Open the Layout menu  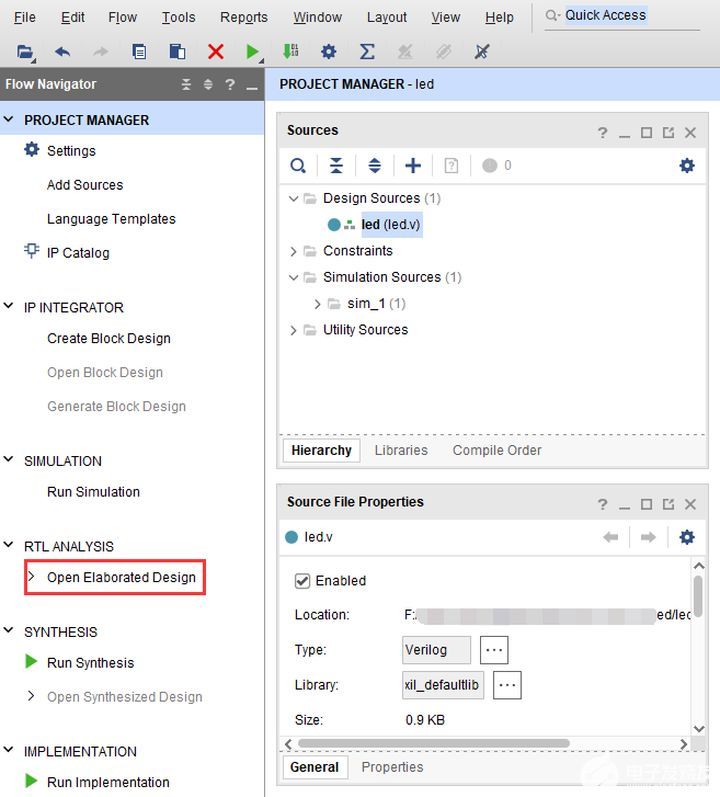point(387,17)
